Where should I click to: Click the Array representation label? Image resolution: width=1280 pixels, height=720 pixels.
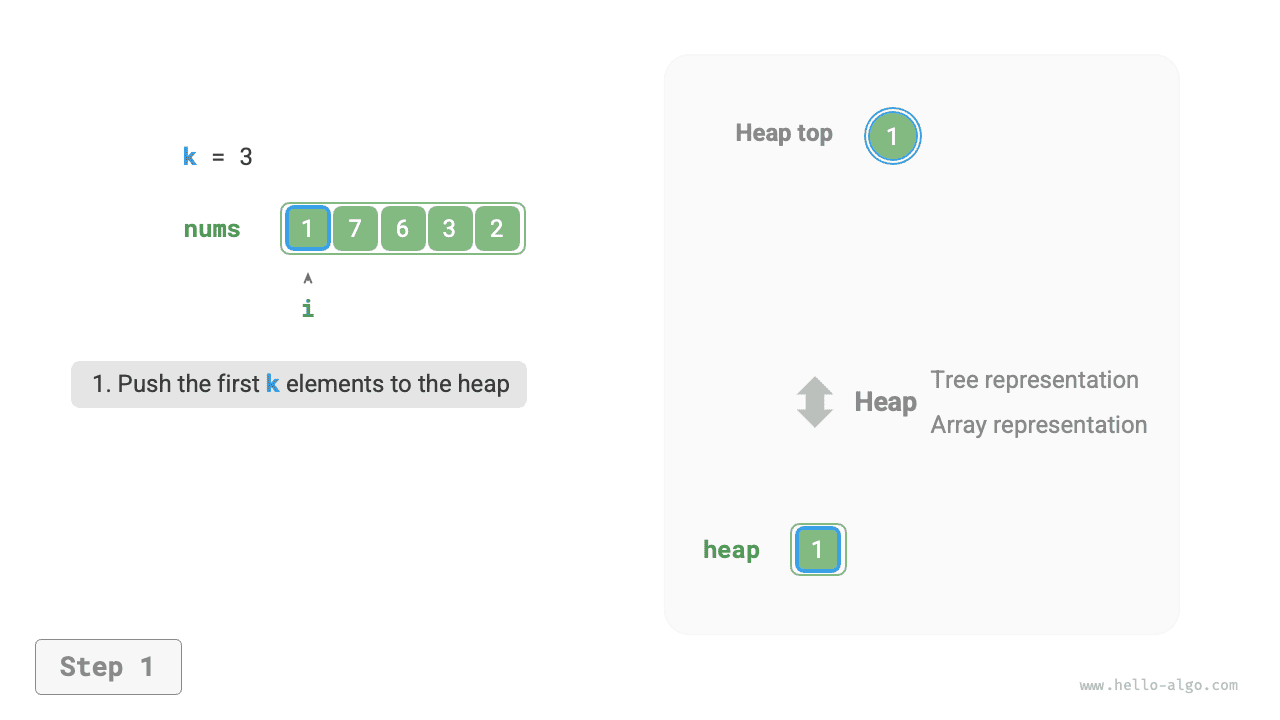1038,425
